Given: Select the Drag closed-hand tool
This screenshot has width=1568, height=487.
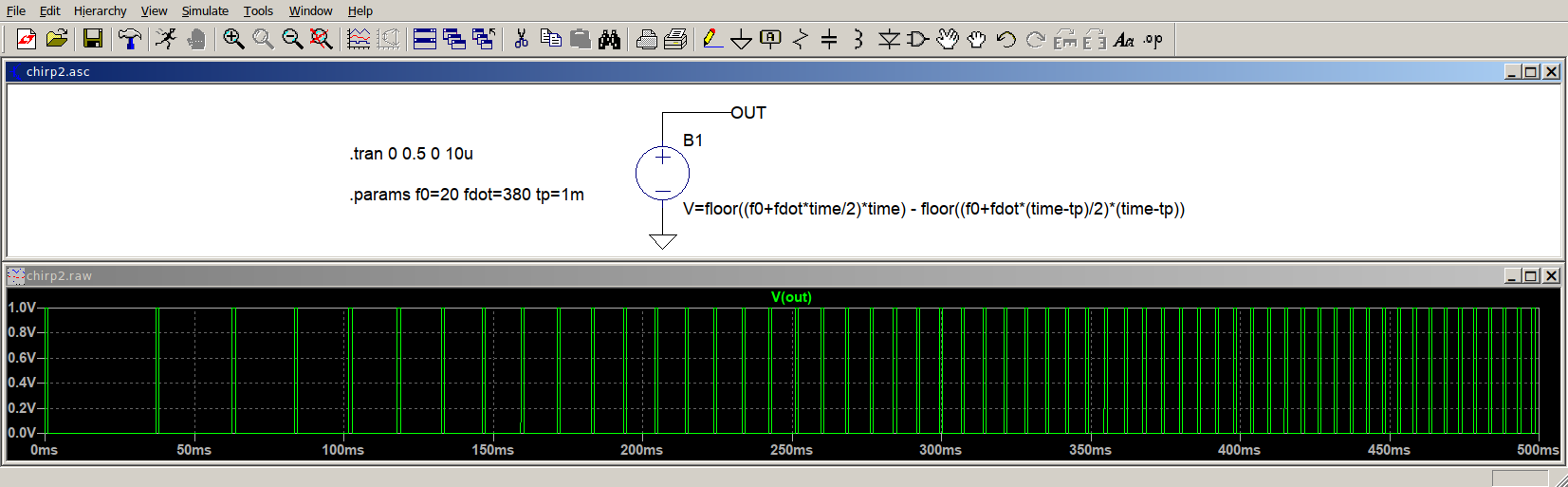Looking at the screenshot, I should point(977,39).
